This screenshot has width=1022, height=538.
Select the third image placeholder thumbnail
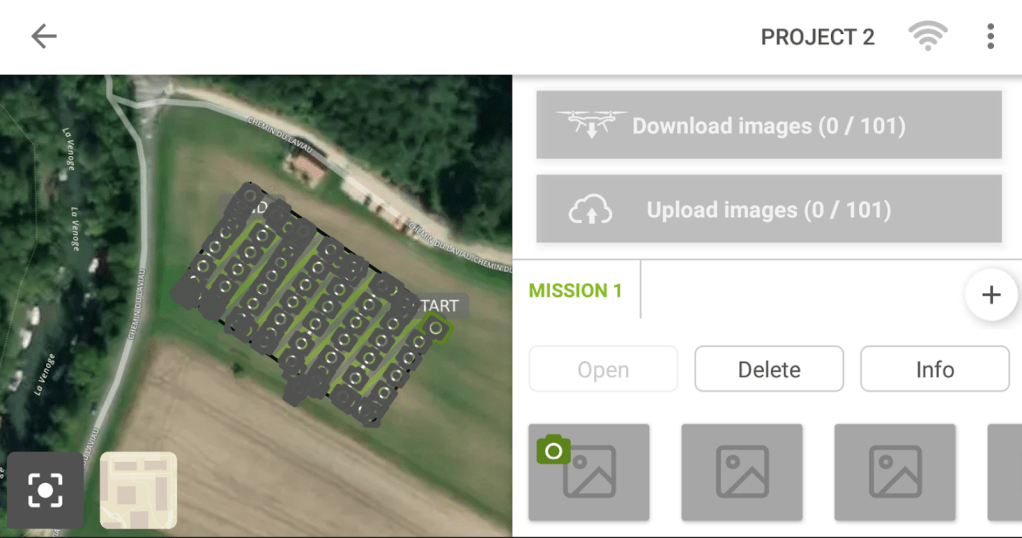[895, 472]
